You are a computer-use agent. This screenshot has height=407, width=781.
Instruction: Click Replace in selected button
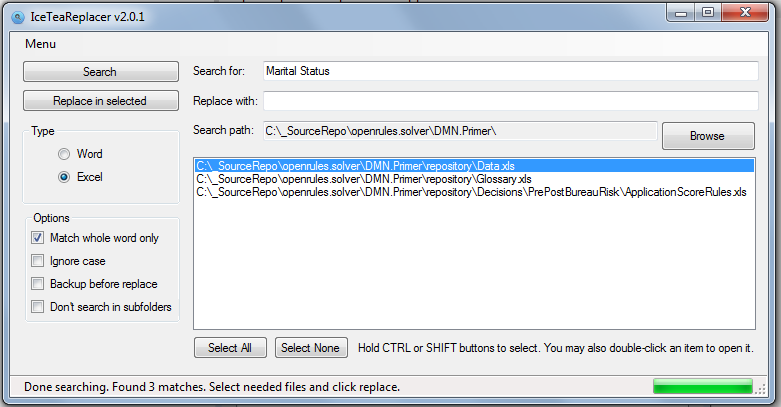[x=99, y=101]
